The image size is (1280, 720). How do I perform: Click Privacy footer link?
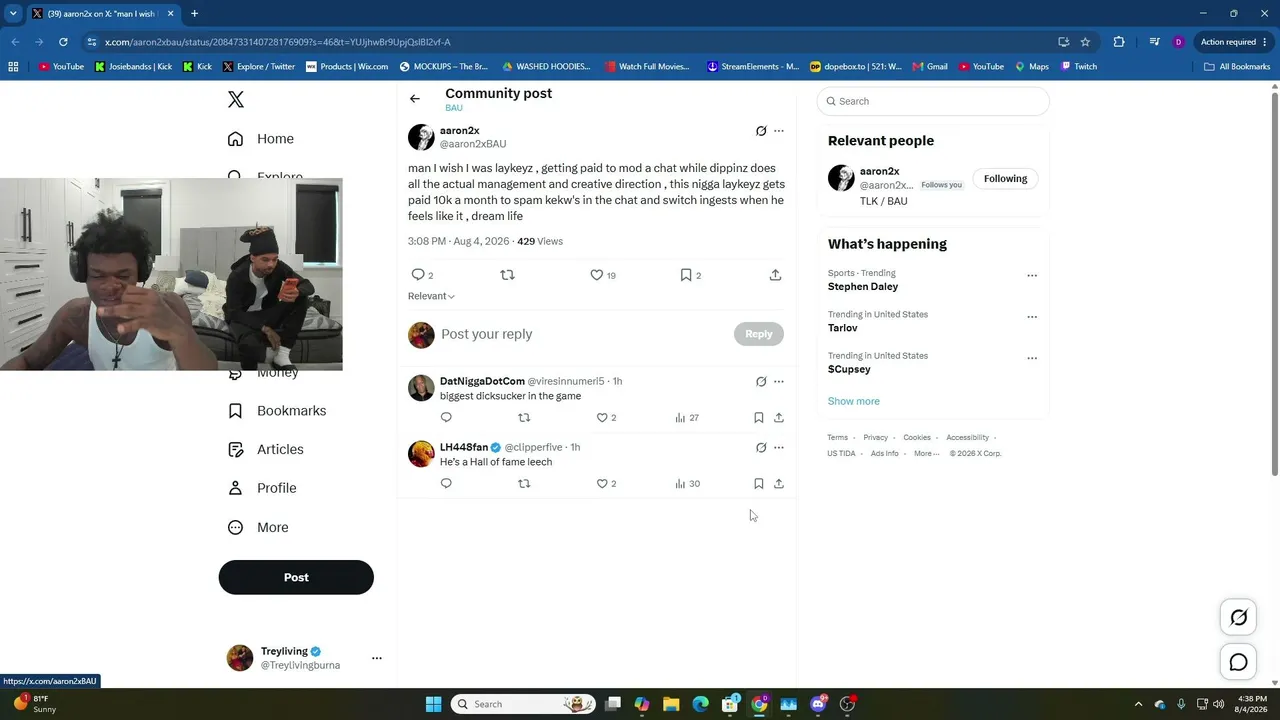coord(876,437)
